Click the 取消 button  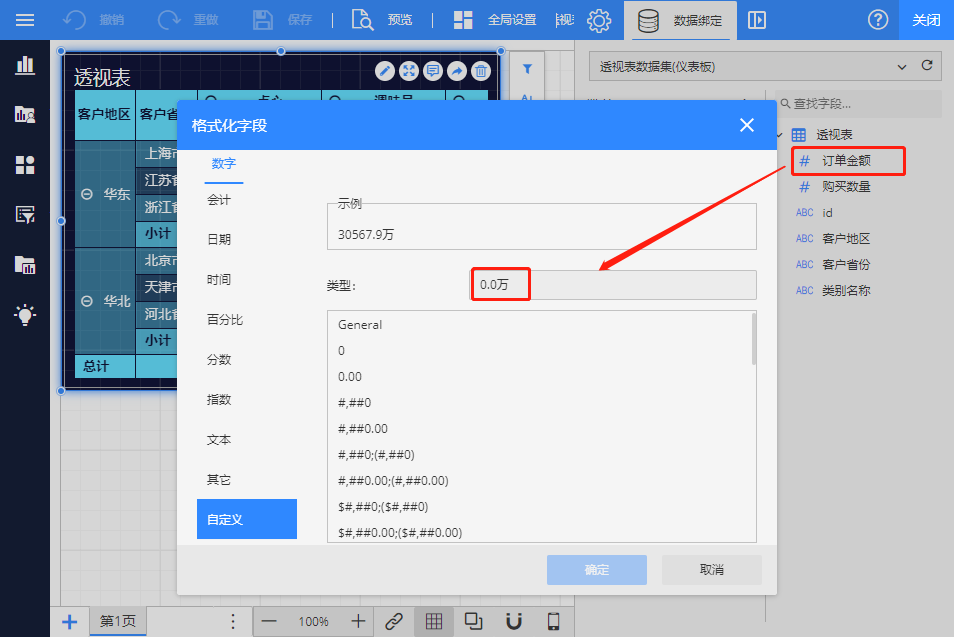(x=712, y=570)
